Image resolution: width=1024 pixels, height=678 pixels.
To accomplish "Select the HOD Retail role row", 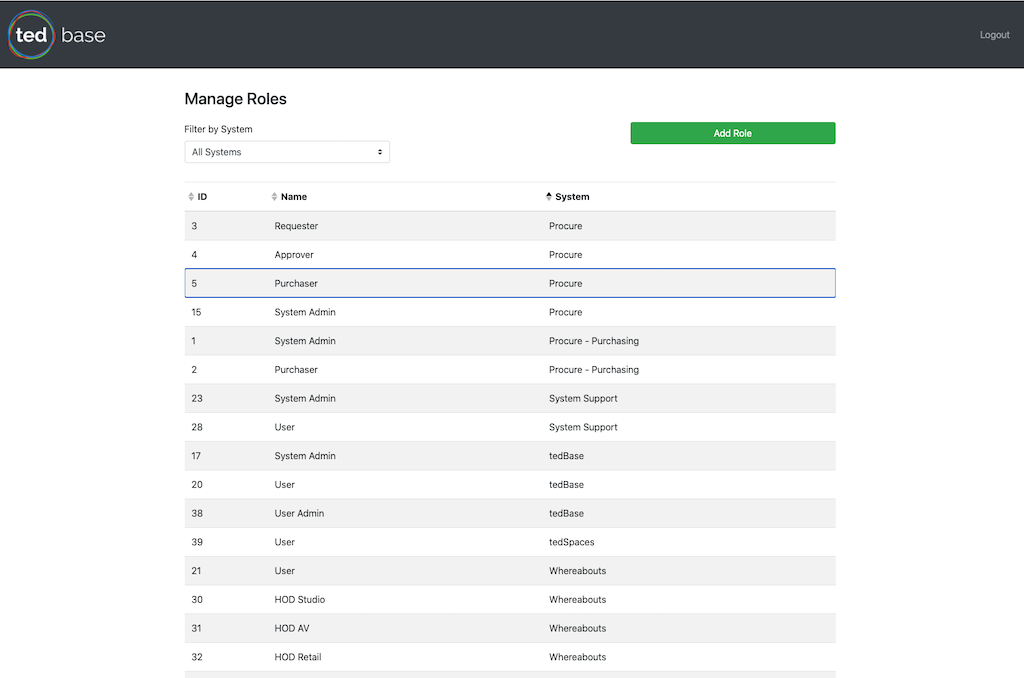I will pos(510,657).
